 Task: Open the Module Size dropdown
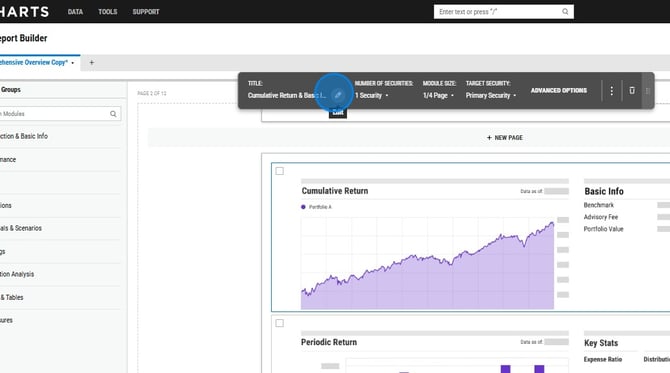pos(438,95)
